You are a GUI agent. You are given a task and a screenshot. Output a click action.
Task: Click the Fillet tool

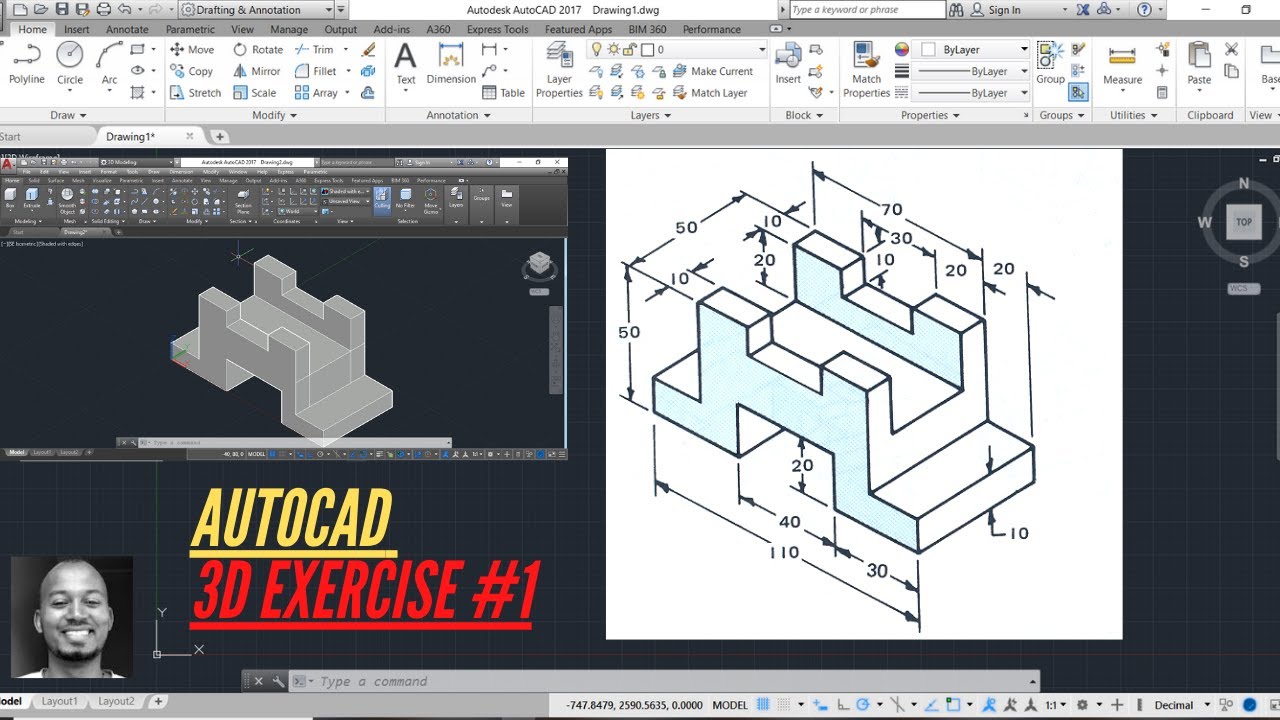coord(316,71)
